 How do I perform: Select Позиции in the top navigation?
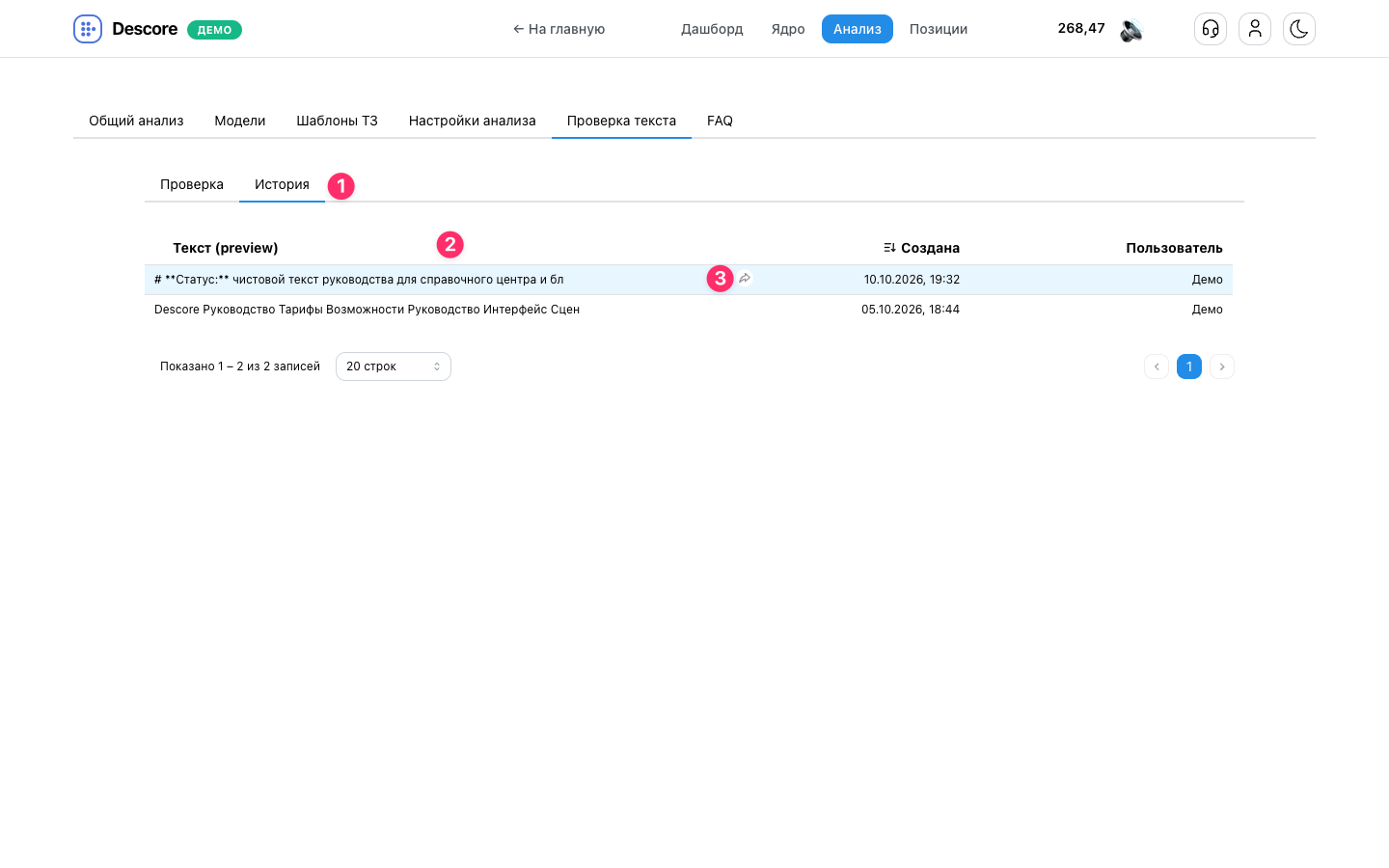click(x=939, y=29)
